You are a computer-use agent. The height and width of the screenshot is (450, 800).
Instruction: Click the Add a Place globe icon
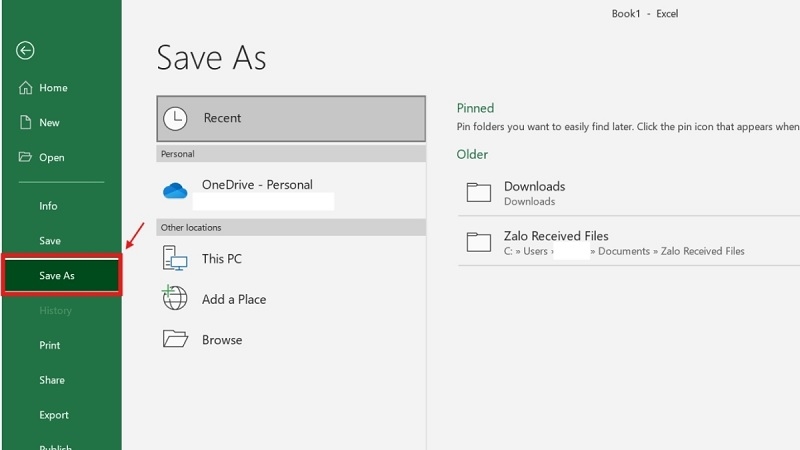click(x=174, y=298)
